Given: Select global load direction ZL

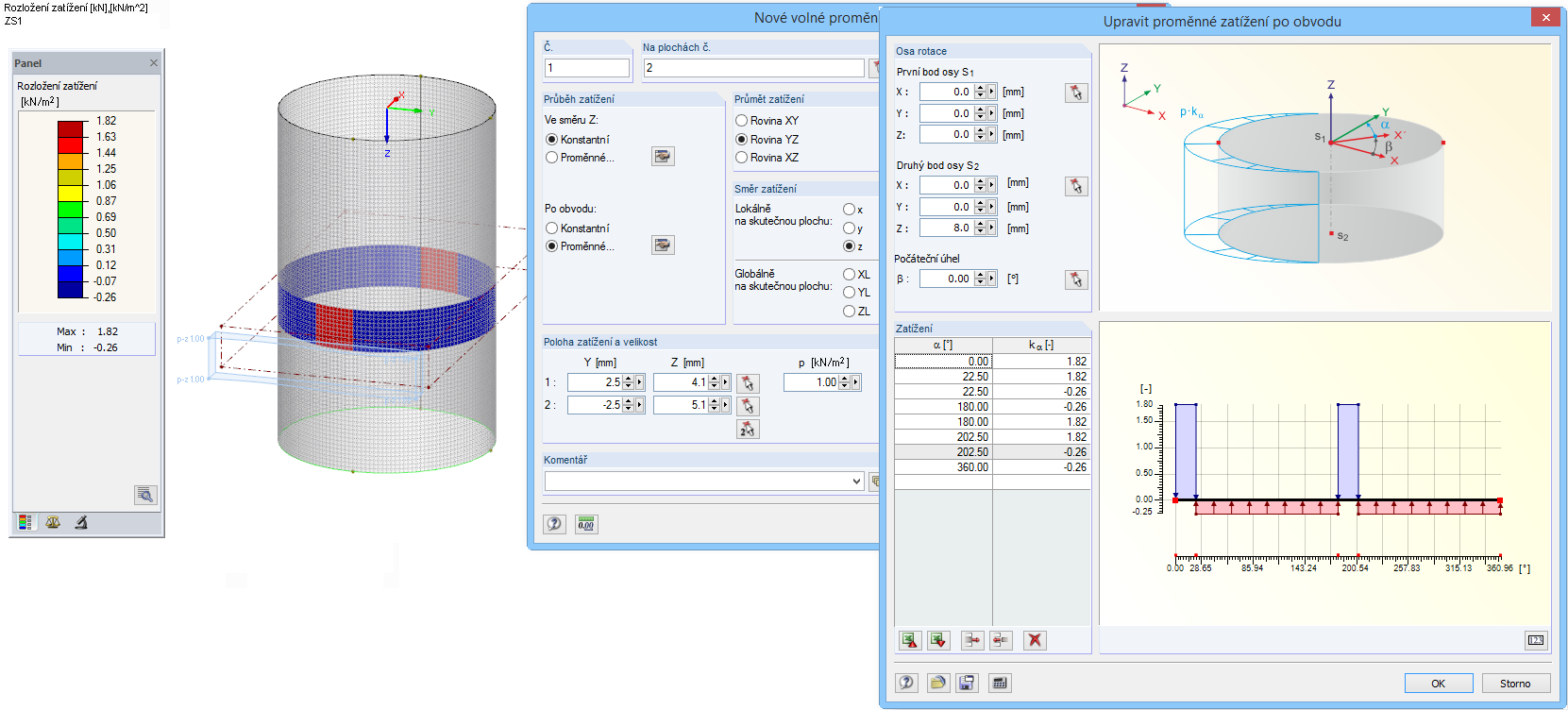Looking at the screenshot, I should click(x=850, y=312).
